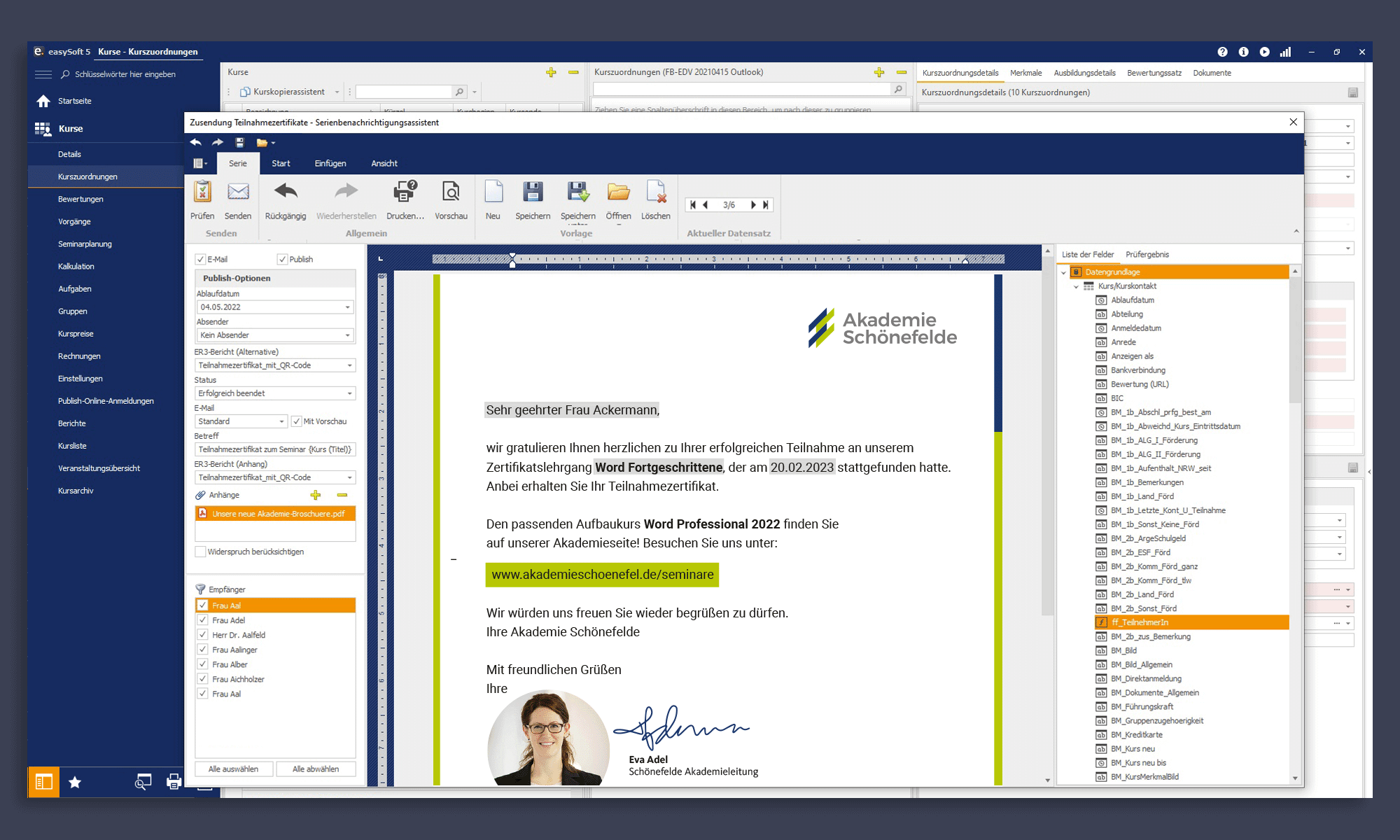Click the play icon in title bar
Screen dimensions: 1400x840
pyautogui.click(x=1264, y=52)
